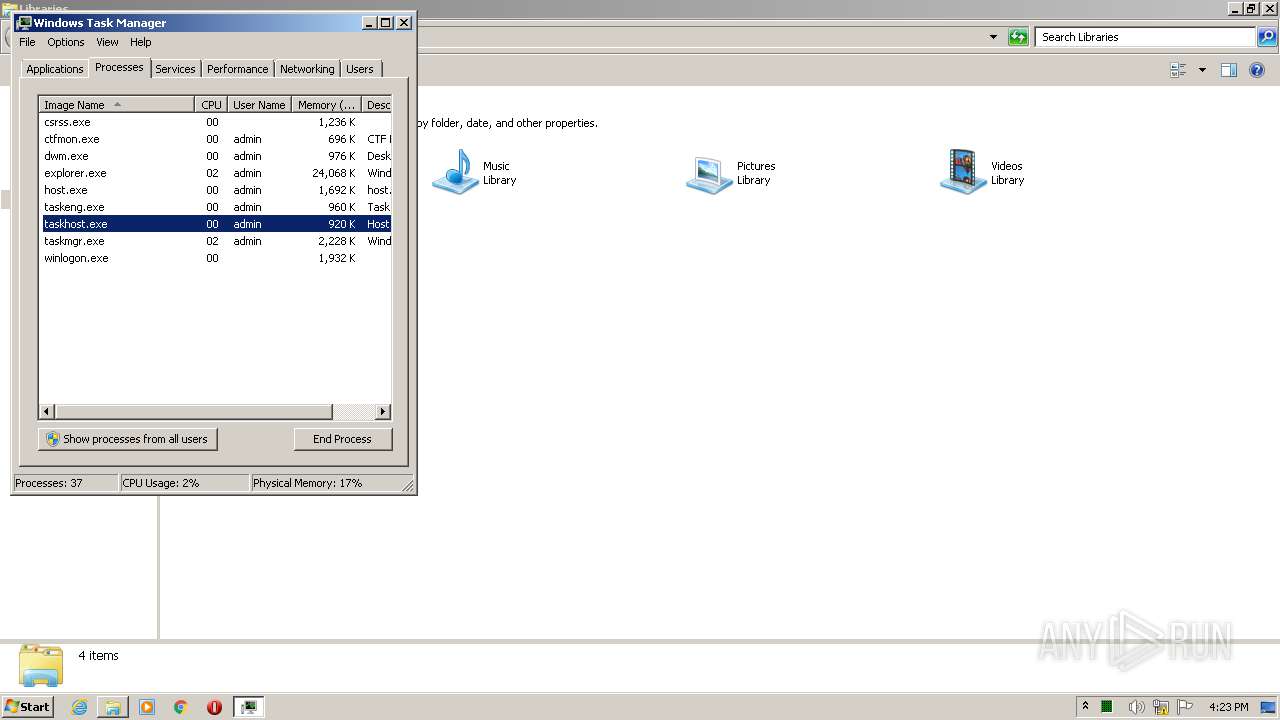Click the process list horizontal scrollbar thumb
The height and width of the screenshot is (720, 1280).
click(193, 411)
